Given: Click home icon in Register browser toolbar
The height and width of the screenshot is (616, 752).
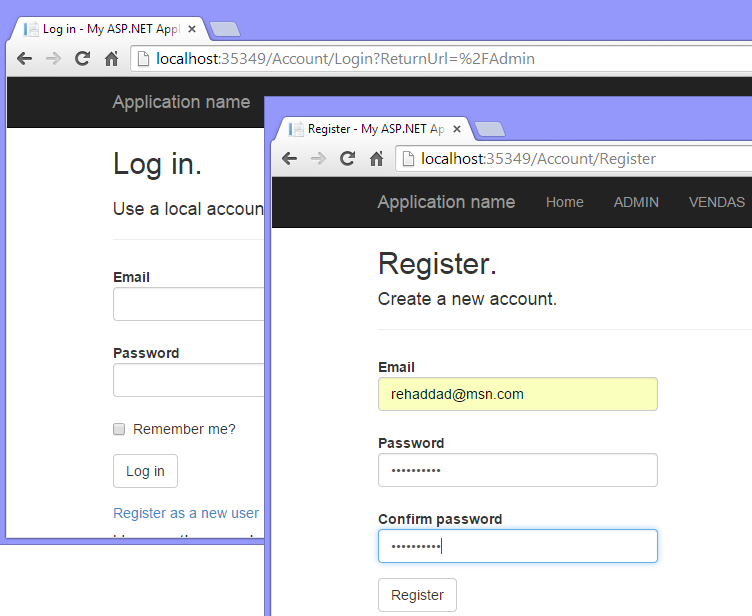Looking at the screenshot, I should point(376,158).
